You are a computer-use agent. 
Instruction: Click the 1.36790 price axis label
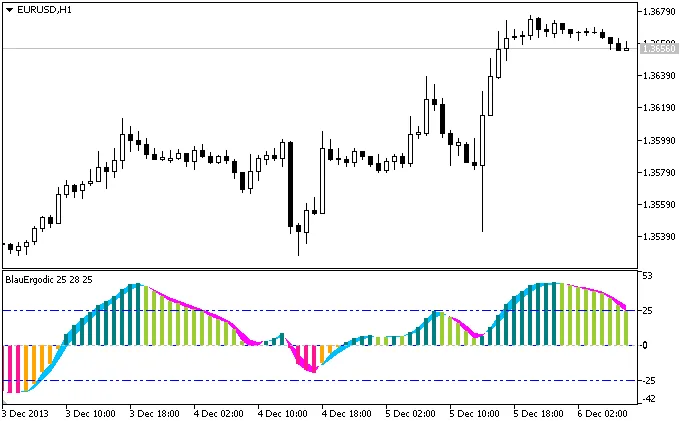coord(656,12)
